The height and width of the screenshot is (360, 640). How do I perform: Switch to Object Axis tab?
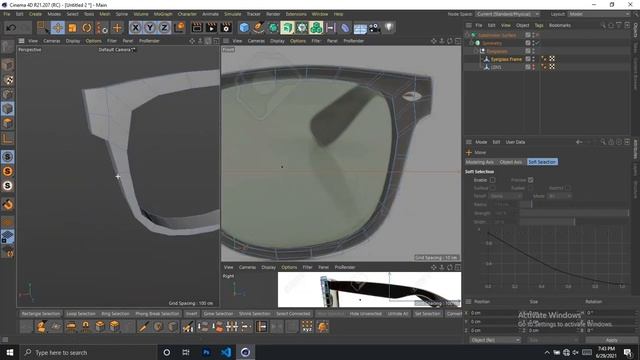click(511, 162)
